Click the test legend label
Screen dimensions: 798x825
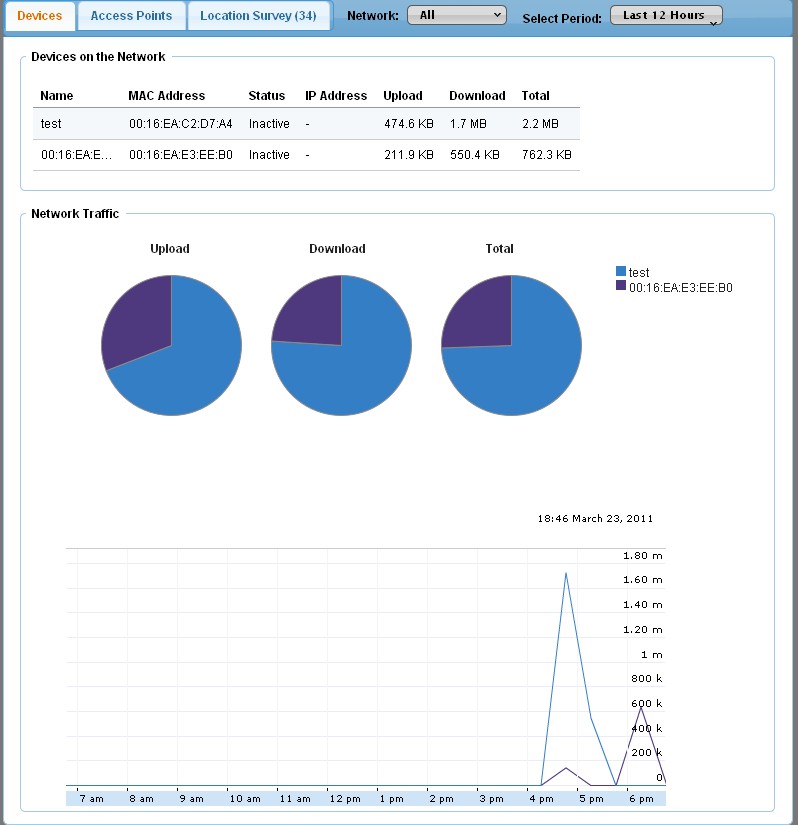639,273
